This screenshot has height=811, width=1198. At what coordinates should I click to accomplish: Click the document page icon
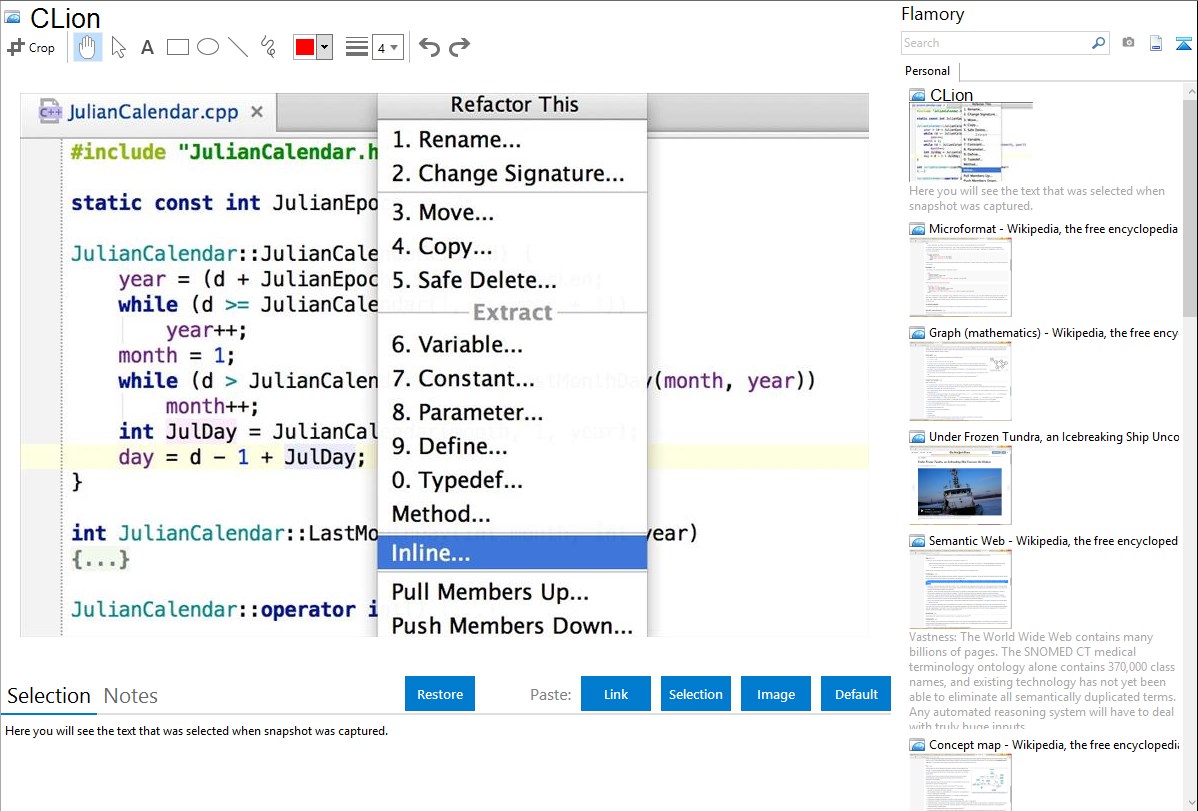pyautogui.click(x=1156, y=44)
